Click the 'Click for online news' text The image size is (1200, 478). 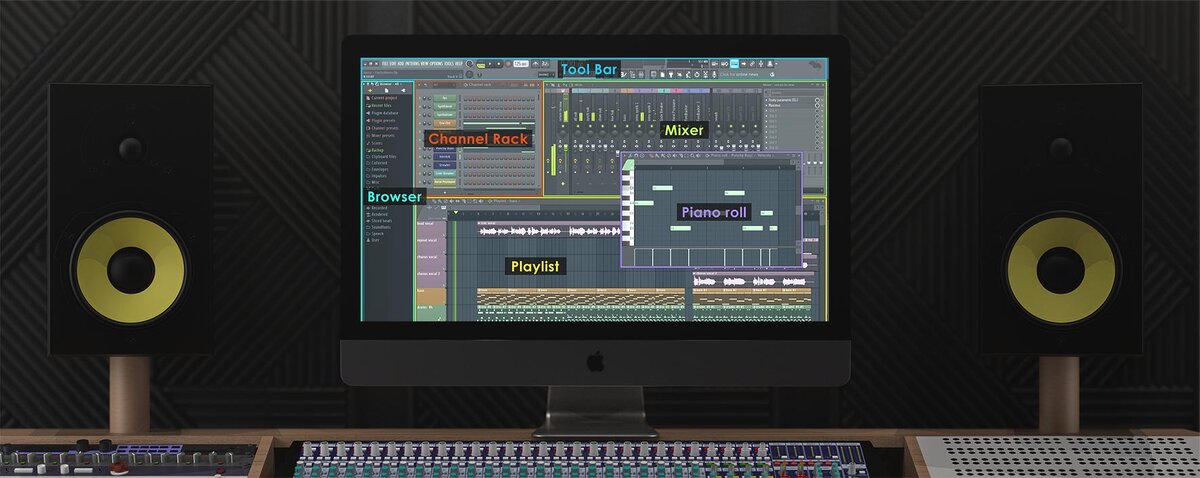739,74
